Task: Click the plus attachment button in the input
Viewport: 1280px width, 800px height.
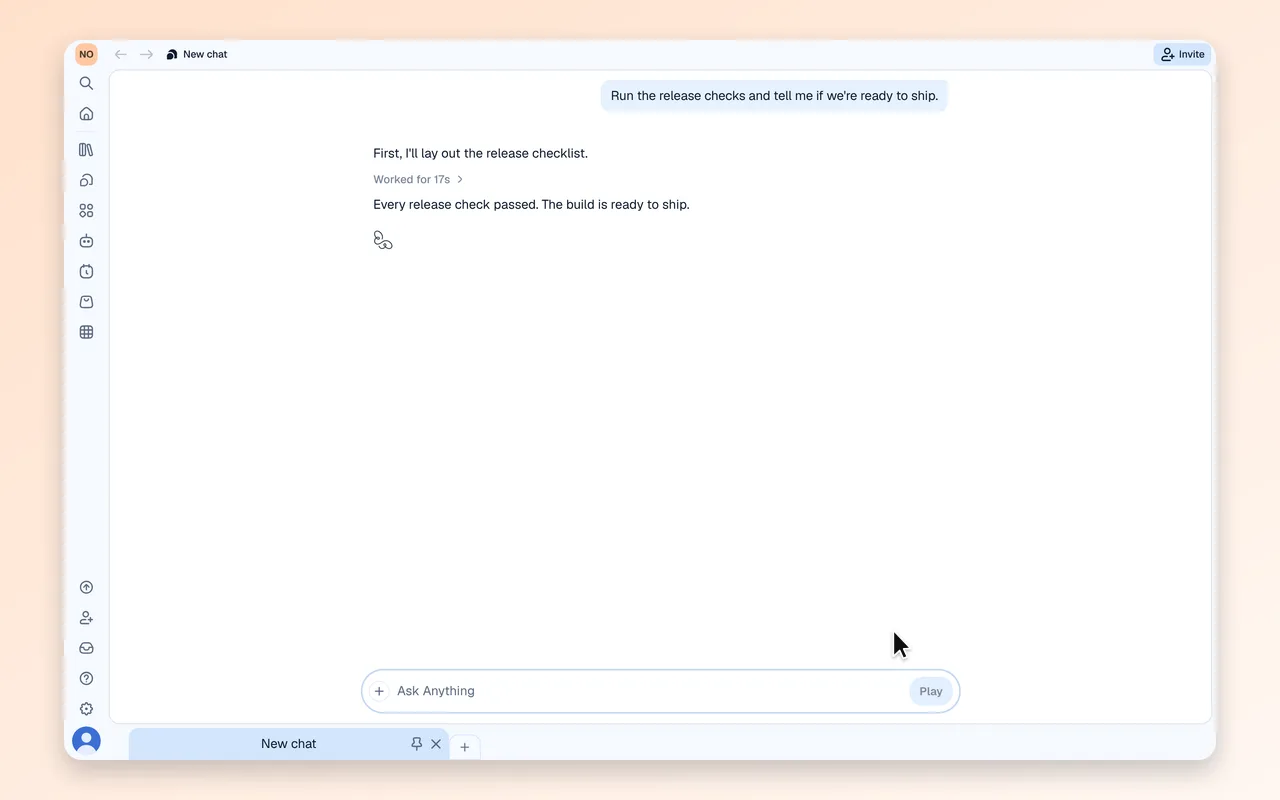Action: click(x=379, y=691)
